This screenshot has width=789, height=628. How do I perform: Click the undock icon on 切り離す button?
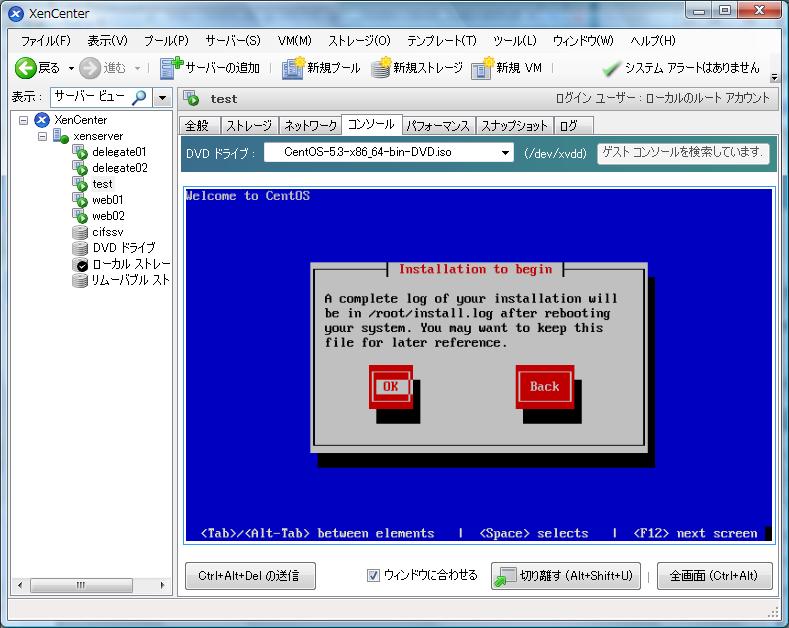tap(505, 577)
